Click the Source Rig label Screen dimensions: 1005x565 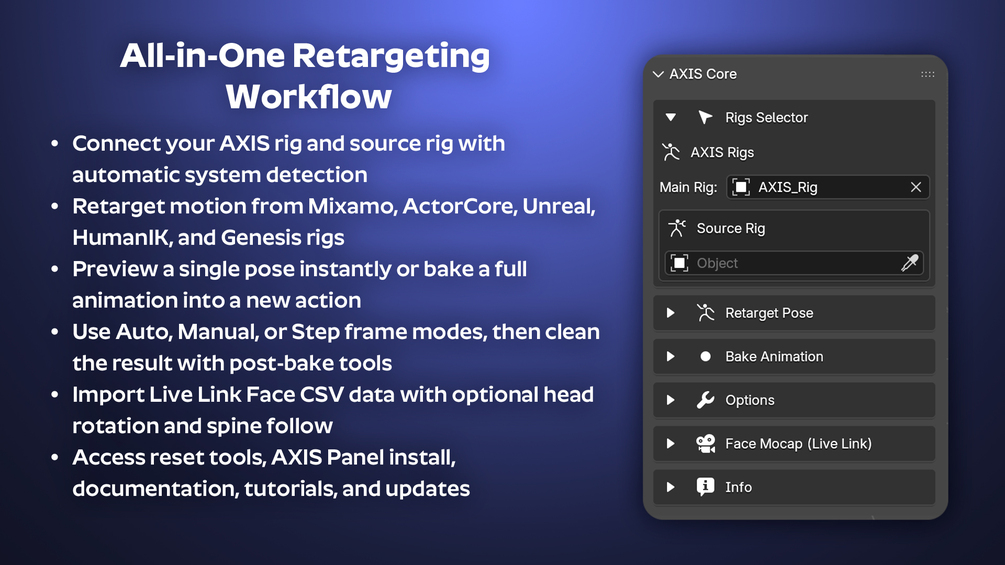[x=731, y=228]
